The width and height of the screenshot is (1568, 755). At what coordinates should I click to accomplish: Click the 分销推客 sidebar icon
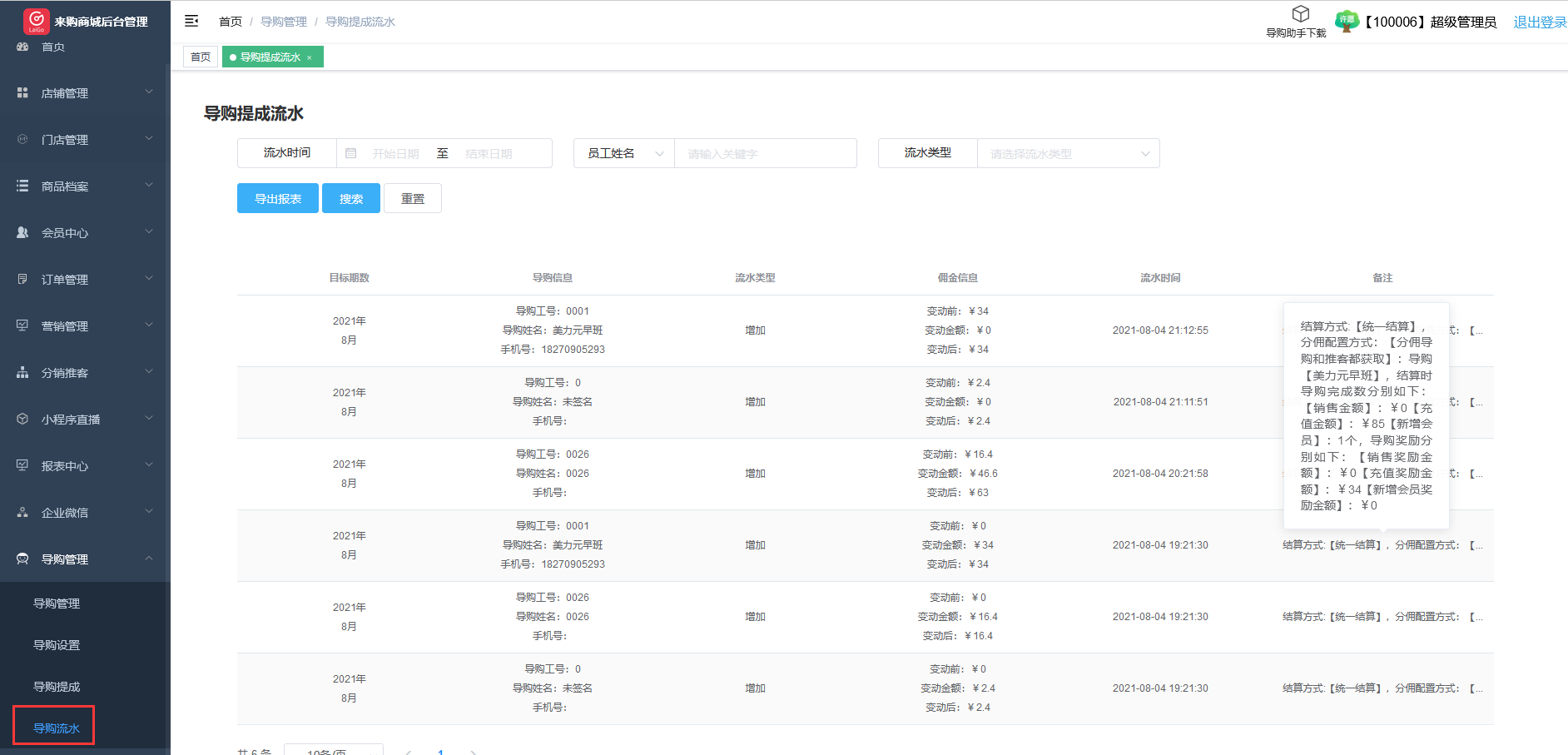[22, 373]
